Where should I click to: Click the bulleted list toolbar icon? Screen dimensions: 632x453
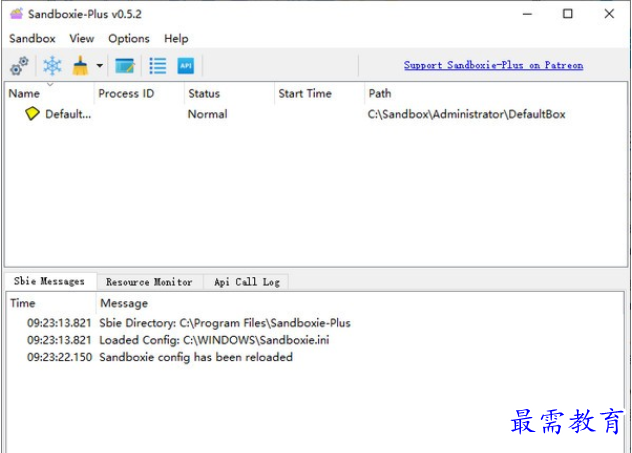coord(158,66)
